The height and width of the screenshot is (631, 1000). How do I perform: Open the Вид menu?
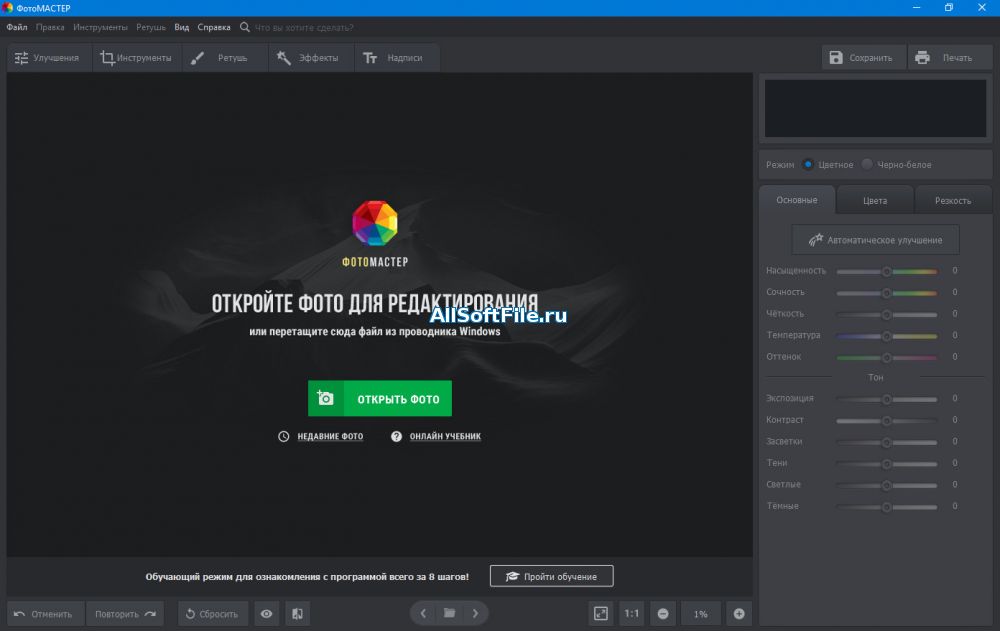(x=182, y=27)
